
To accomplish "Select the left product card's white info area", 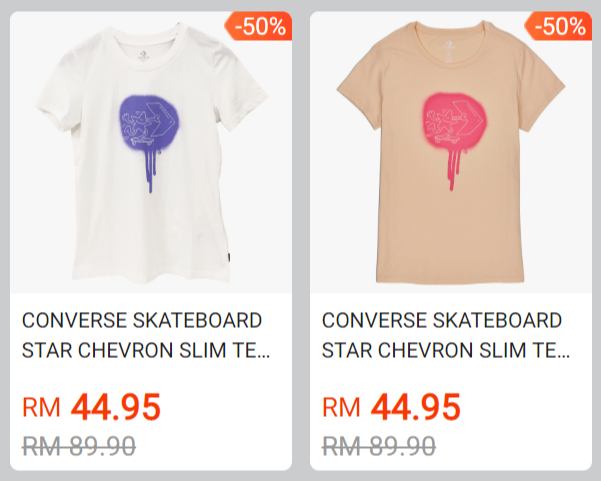I will point(151,382).
